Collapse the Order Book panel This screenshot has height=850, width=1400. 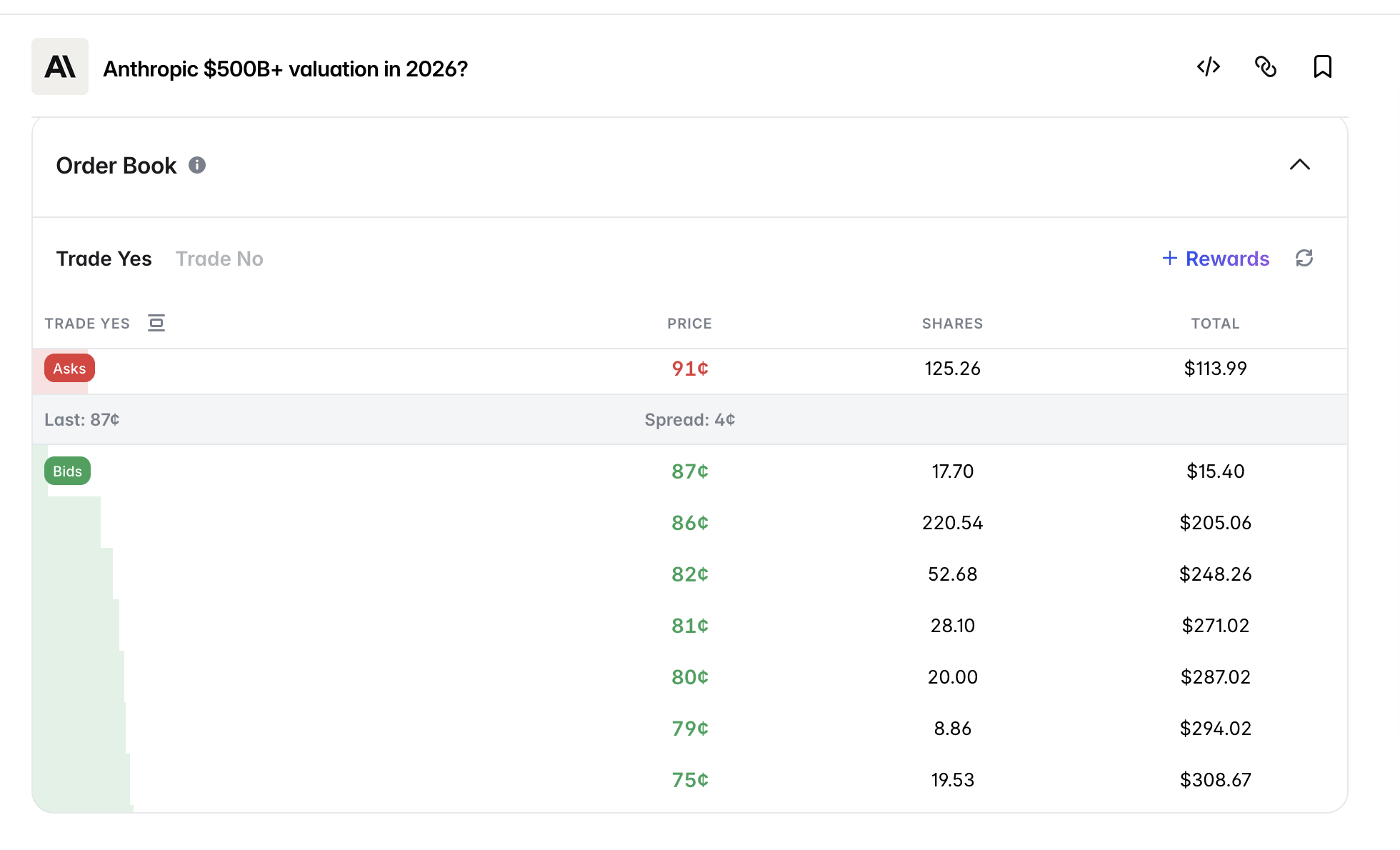1299,165
